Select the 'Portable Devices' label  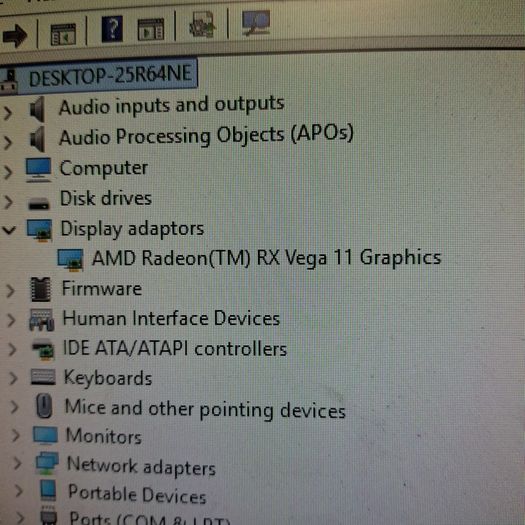click(x=137, y=495)
